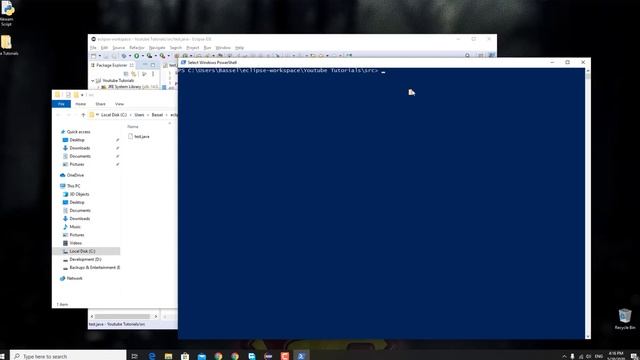
Task: Open Eclipse Project menu
Action: click(x=193, y=48)
